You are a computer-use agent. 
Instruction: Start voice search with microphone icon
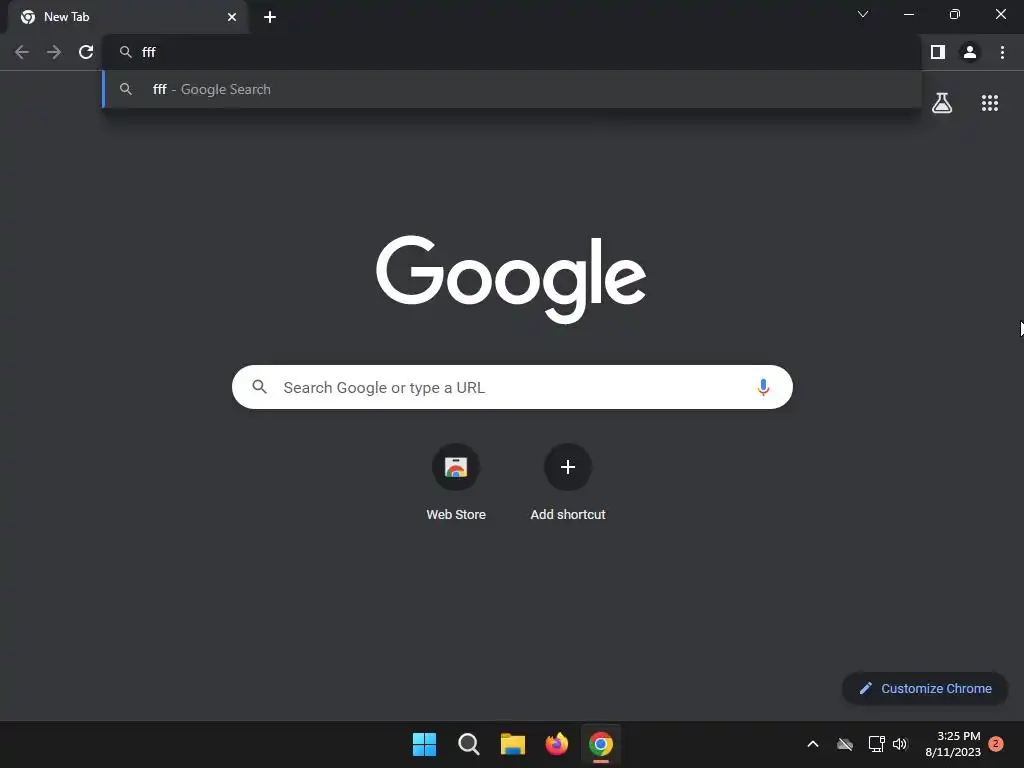click(763, 387)
